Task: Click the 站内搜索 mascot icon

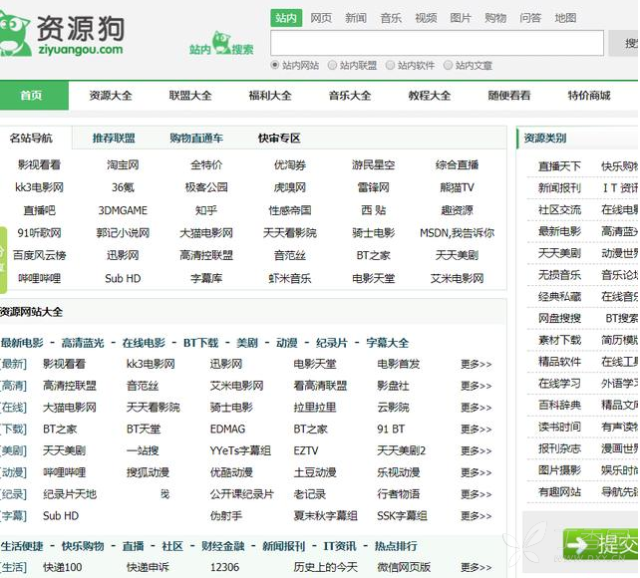Action: [x=222, y=43]
